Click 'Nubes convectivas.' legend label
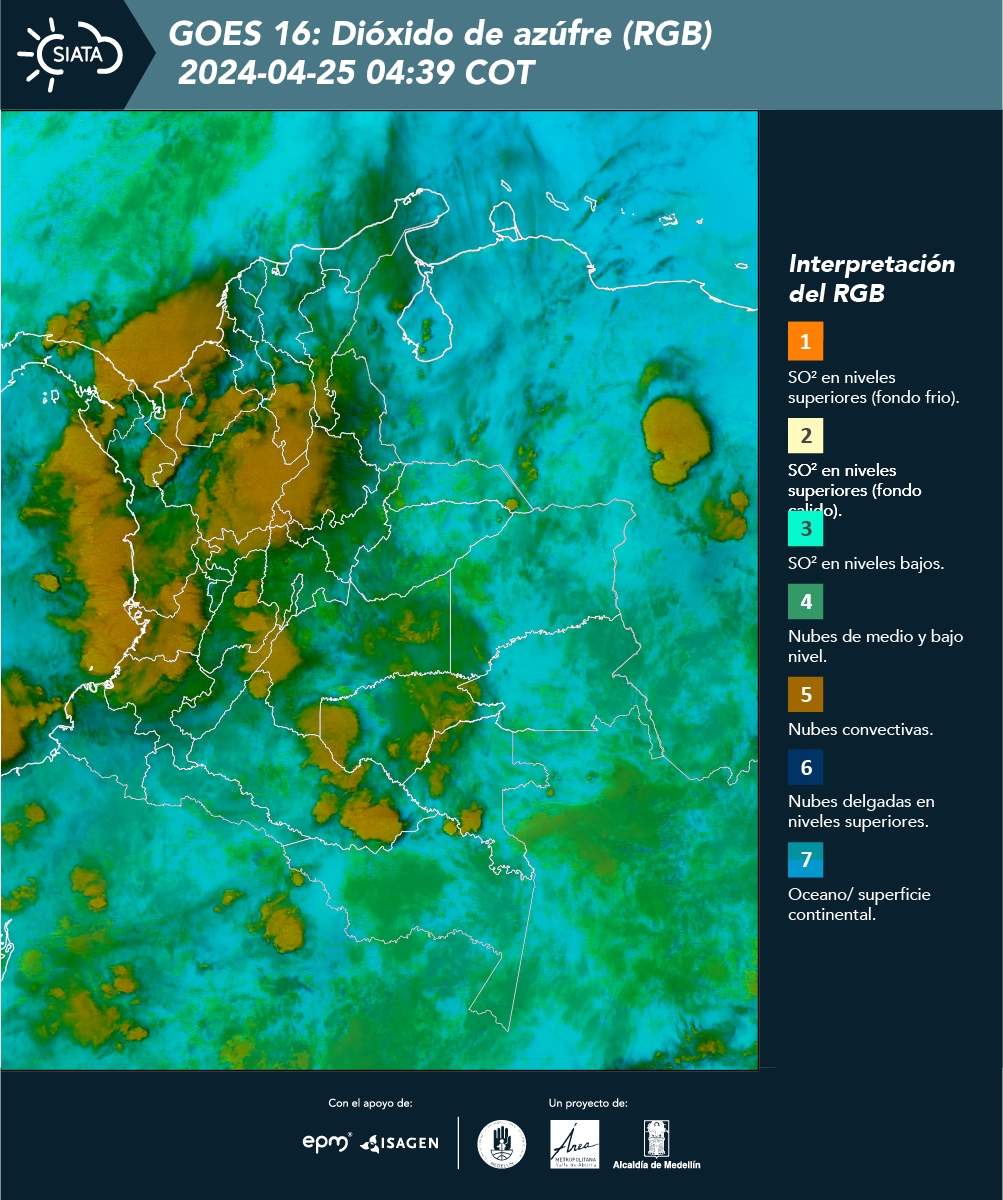The width and height of the screenshot is (1003, 1200). pyautogui.click(x=861, y=729)
